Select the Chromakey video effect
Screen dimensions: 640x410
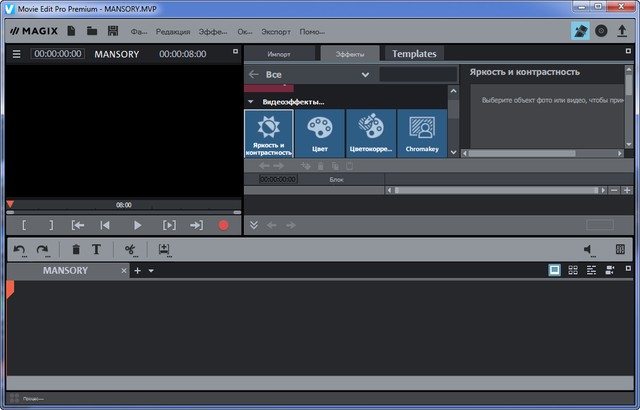(x=422, y=133)
